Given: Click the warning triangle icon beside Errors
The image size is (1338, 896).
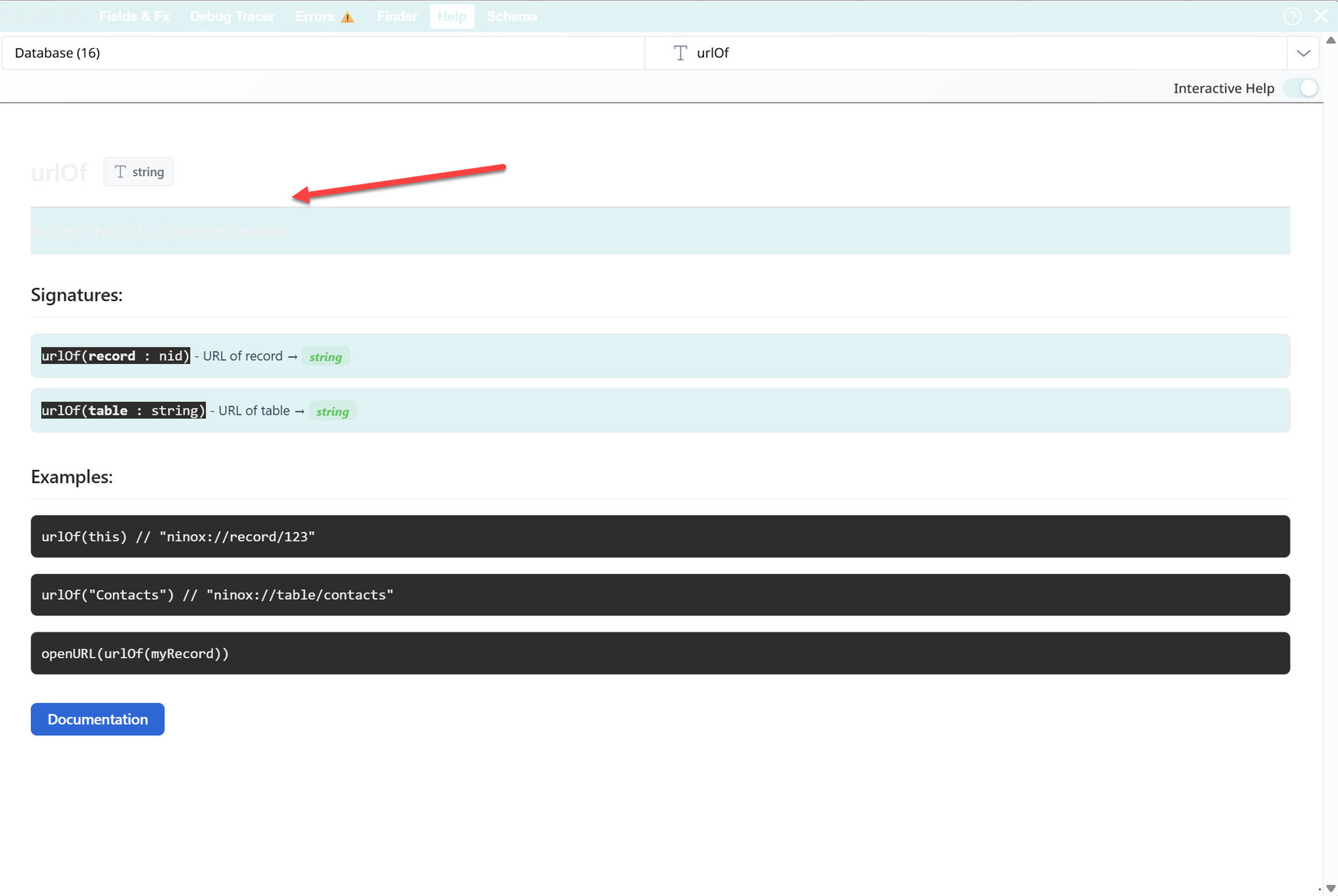Looking at the screenshot, I should point(348,17).
